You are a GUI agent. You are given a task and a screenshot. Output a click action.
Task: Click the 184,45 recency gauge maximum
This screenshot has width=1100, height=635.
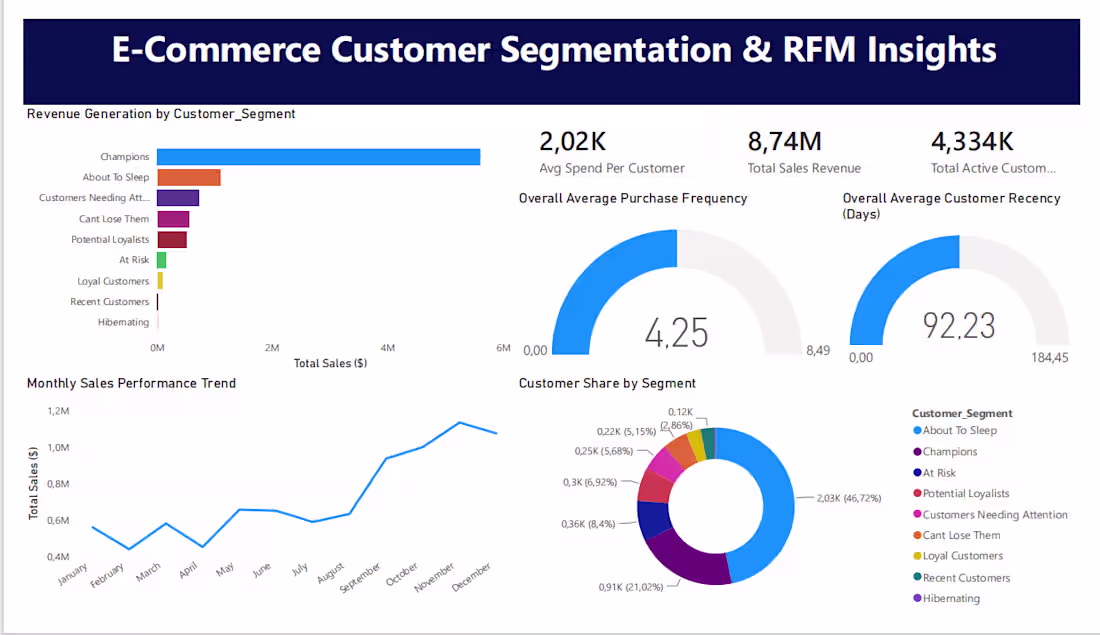coord(1049,358)
